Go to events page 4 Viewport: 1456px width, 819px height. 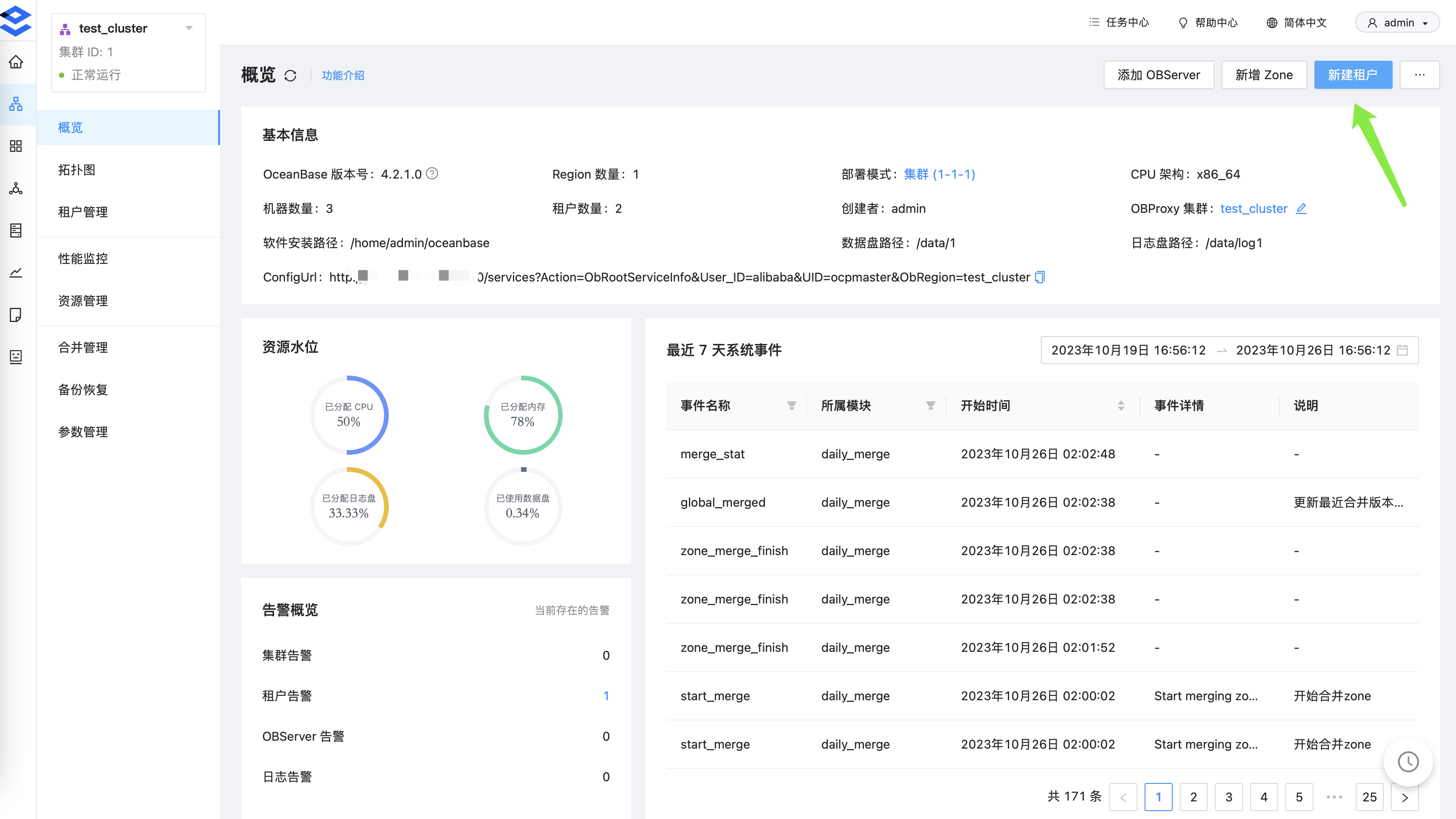click(x=1264, y=797)
